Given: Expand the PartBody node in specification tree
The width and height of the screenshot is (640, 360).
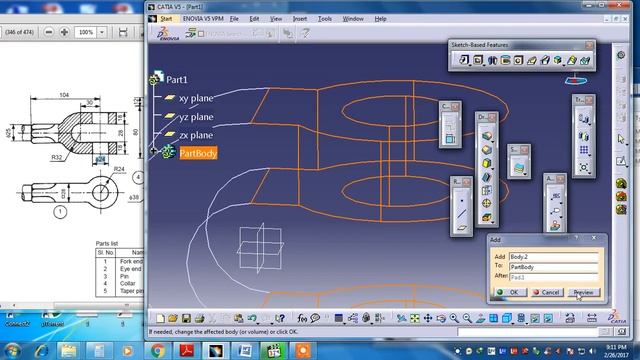Looking at the screenshot, I should 153,151.
